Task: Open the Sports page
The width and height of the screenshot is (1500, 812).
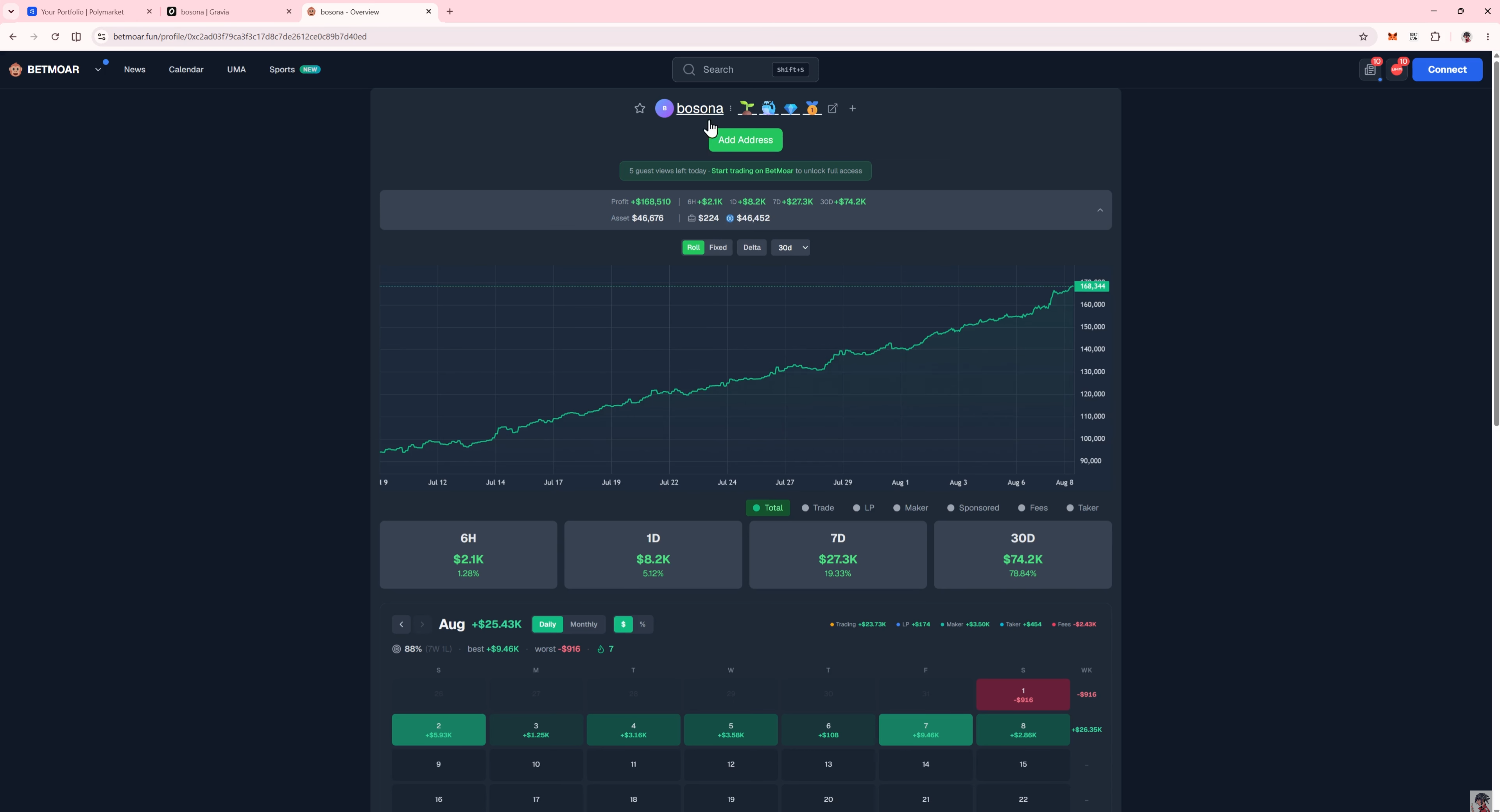Action: coord(295,70)
